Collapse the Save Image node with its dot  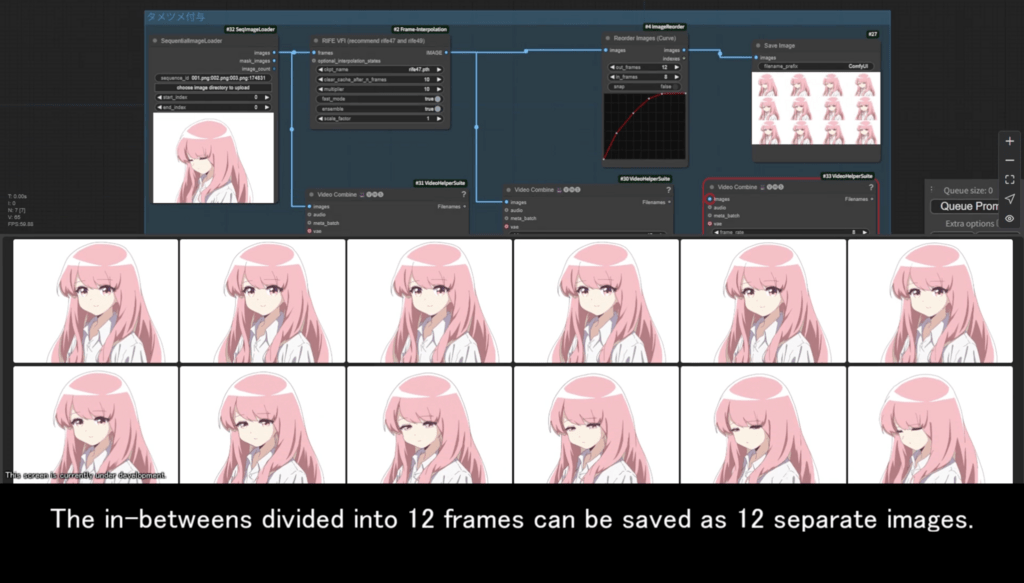(x=758, y=46)
